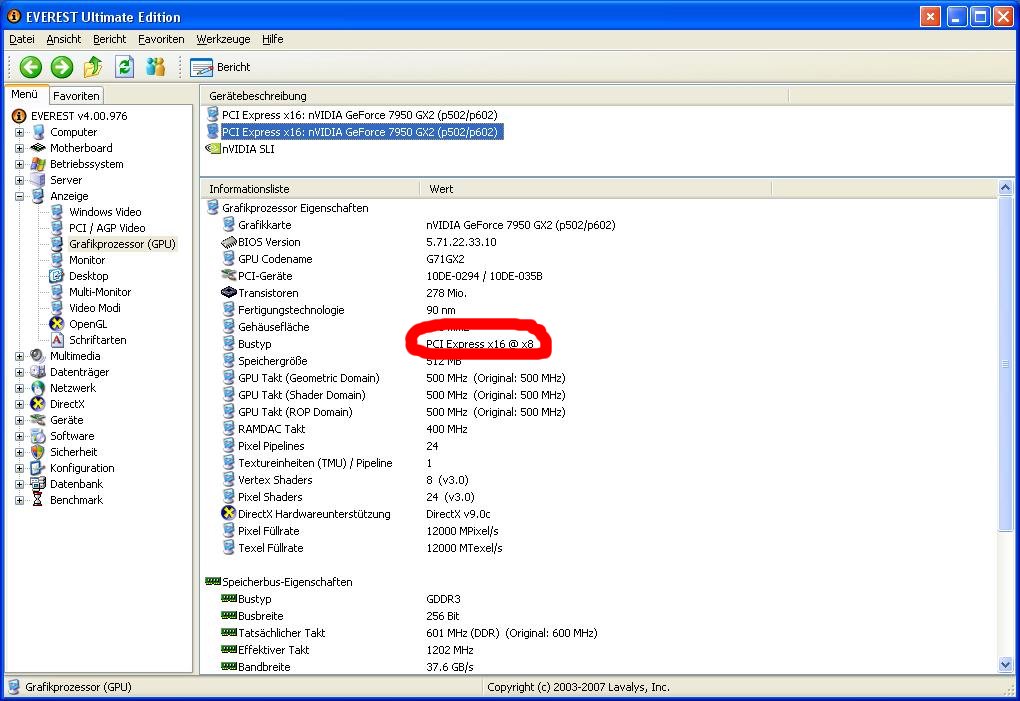The height and width of the screenshot is (701, 1020).
Task: Select highlighted second GeForce 7950 GX2 device
Action: pyautogui.click(x=362, y=132)
